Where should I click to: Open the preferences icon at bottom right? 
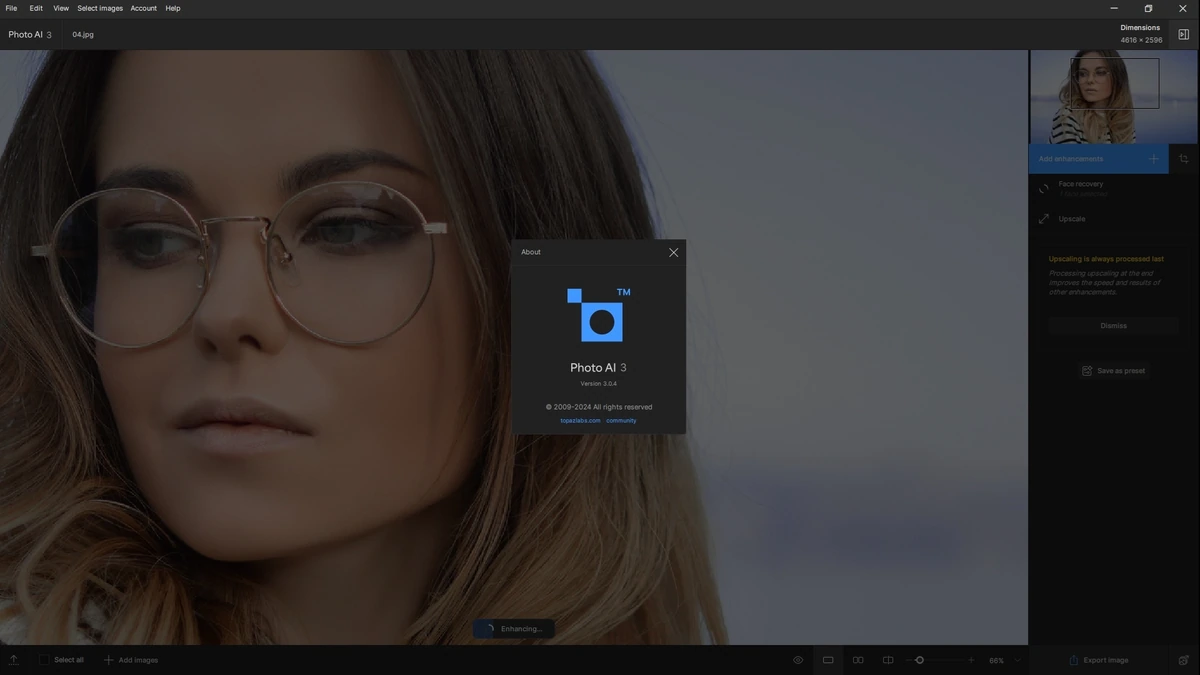tap(1184, 660)
